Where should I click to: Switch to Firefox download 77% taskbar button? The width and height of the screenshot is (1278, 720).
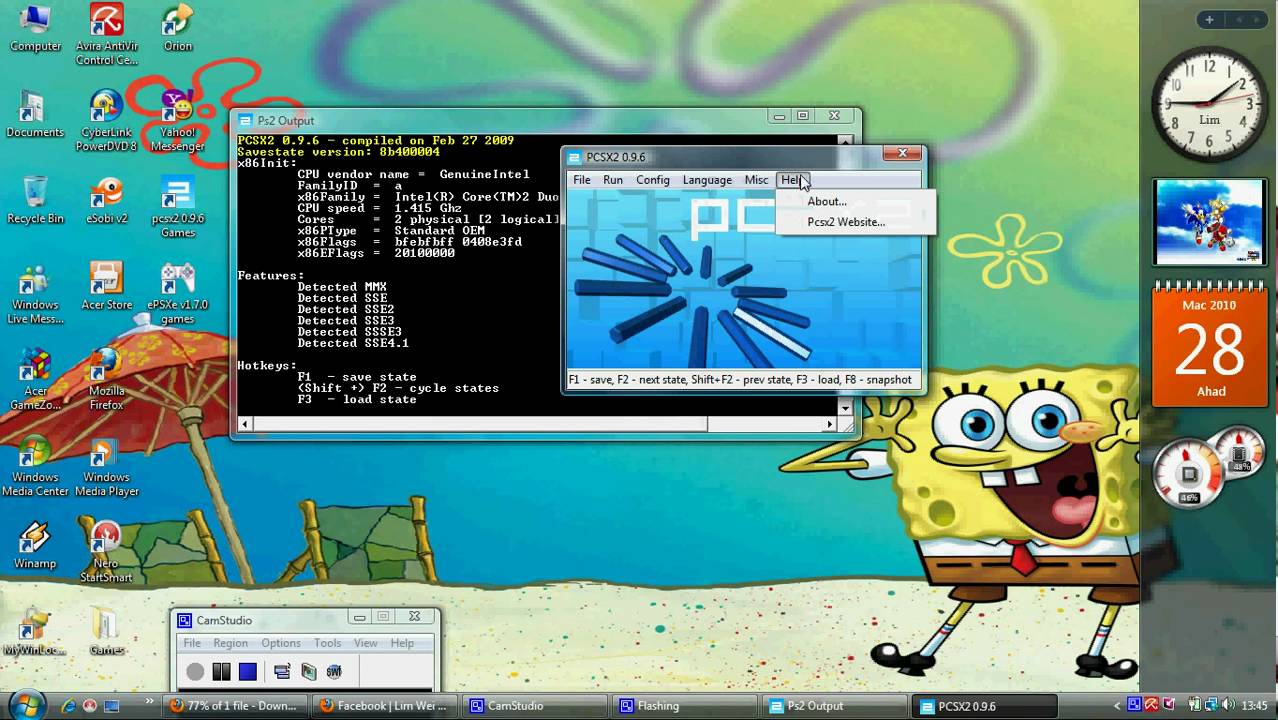coord(235,706)
